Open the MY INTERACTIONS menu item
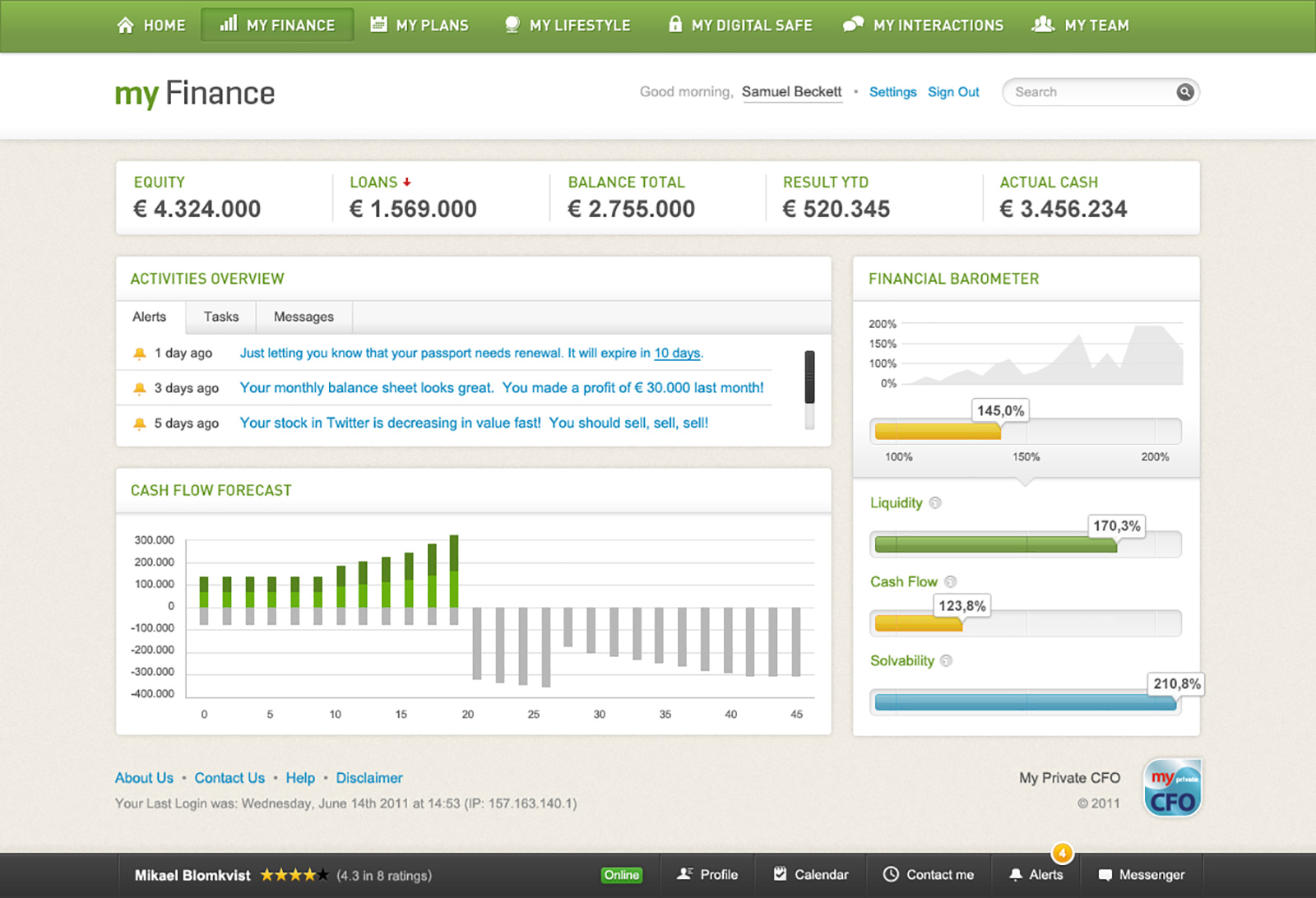Image resolution: width=1316 pixels, height=898 pixels. [x=923, y=25]
